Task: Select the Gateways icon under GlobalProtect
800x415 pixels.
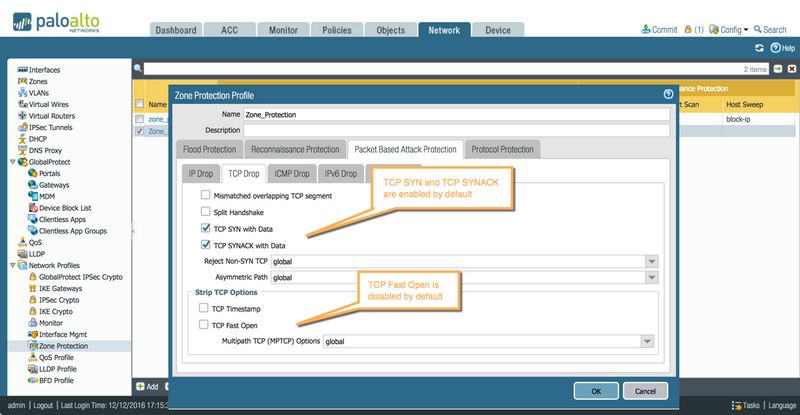Action: tap(33, 185)
